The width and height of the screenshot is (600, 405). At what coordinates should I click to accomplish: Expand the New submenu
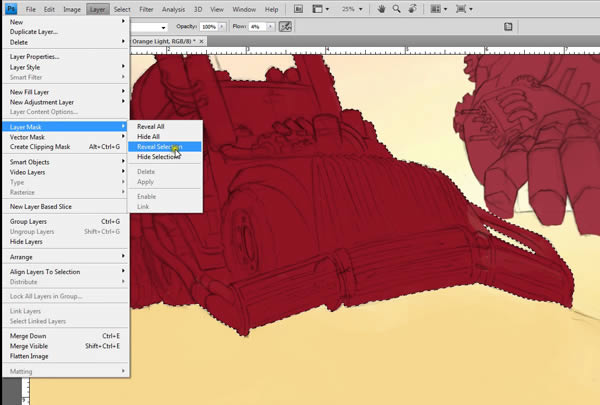point(66,22)
